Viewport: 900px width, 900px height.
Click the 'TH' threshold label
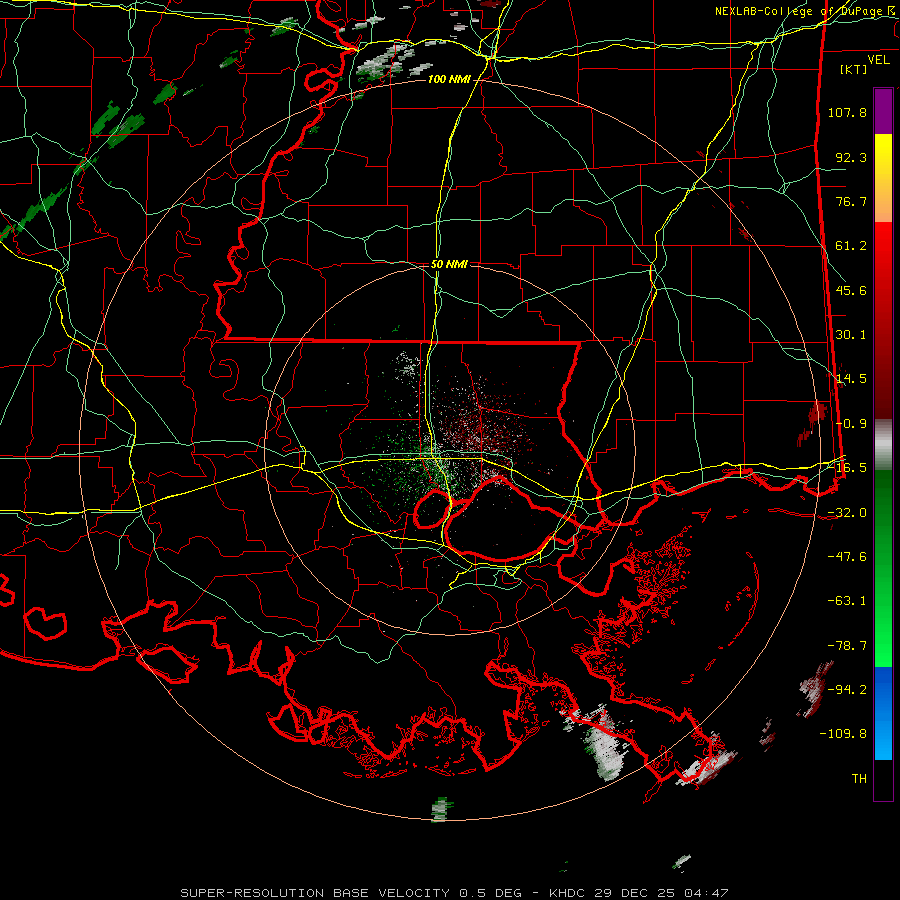coord(859,779)
